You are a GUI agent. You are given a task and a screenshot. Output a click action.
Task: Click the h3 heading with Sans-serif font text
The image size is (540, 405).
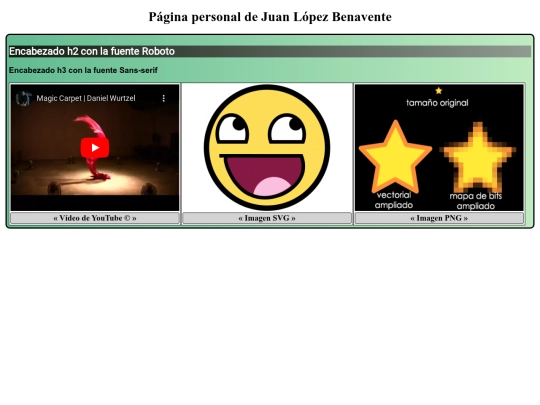(83, 70)
